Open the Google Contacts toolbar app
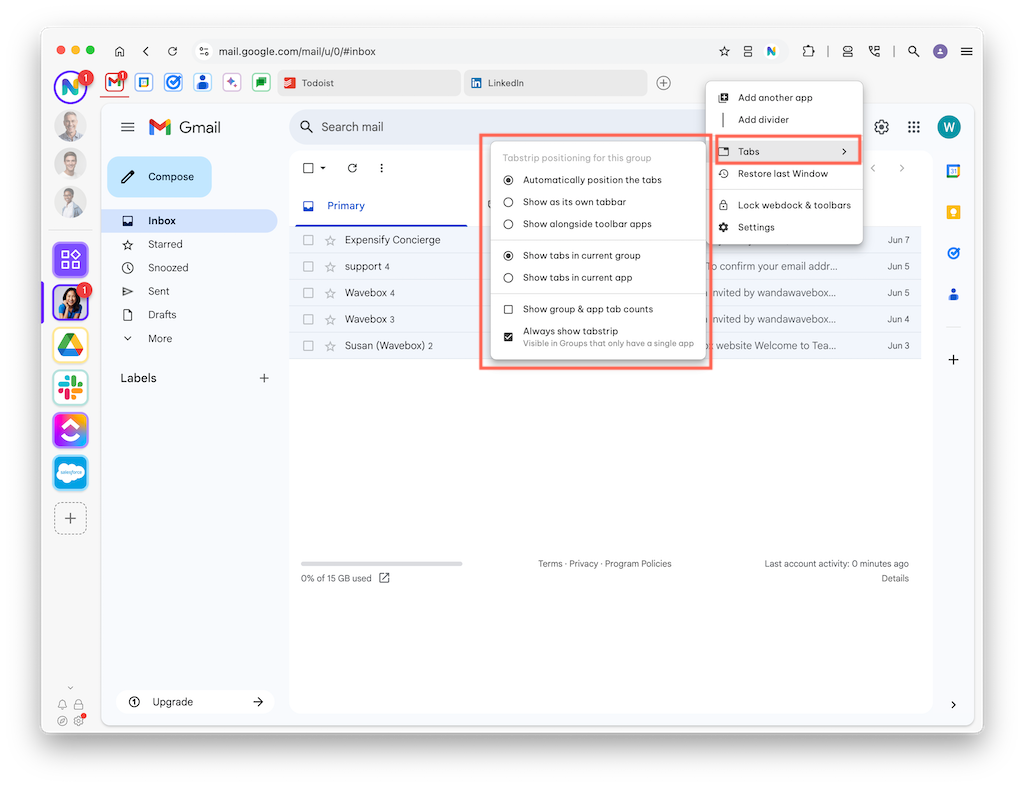 tap(202, 83)
